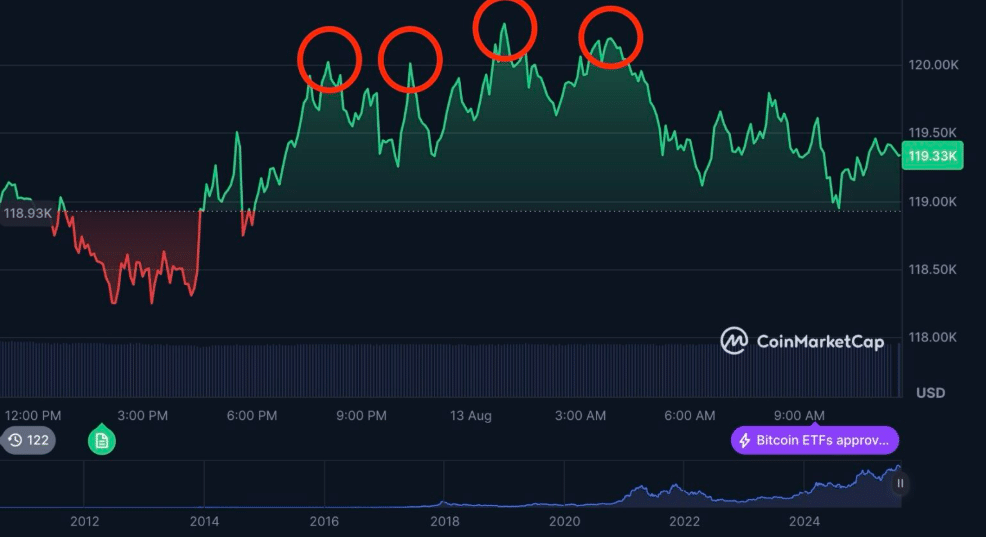Open the 122 history events badge
This screenshot has width=986, height=539.
(x=28, y=440)
